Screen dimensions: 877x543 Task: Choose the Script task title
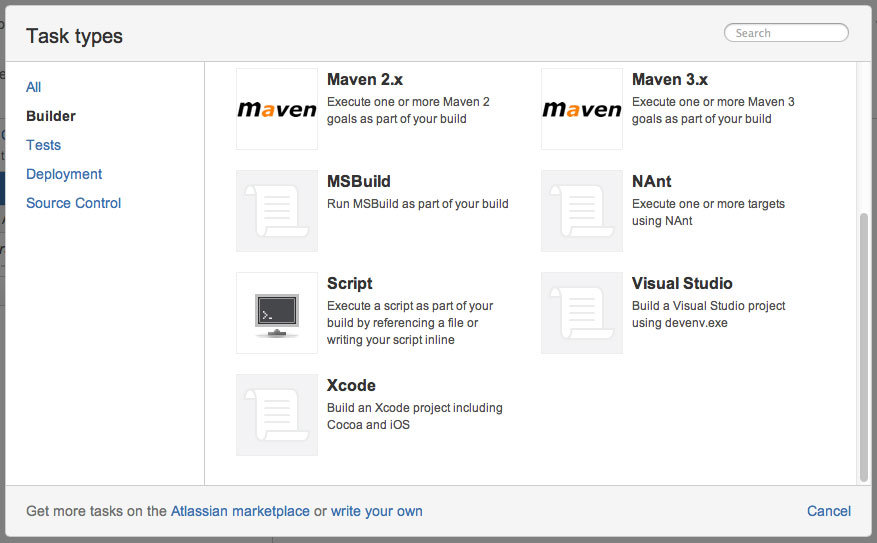tap(350, 284)
